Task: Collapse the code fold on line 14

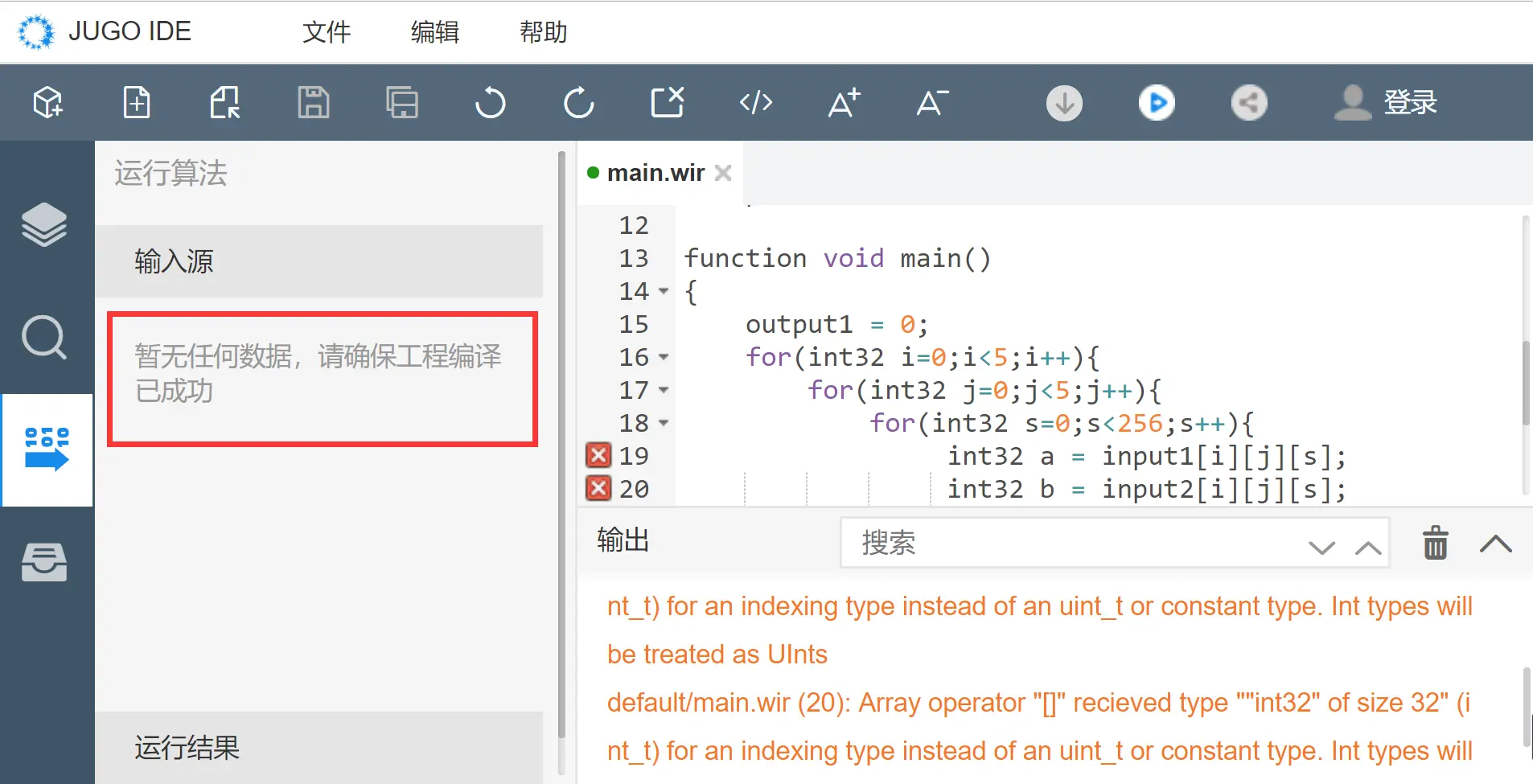Action: (x=664, y=291)
